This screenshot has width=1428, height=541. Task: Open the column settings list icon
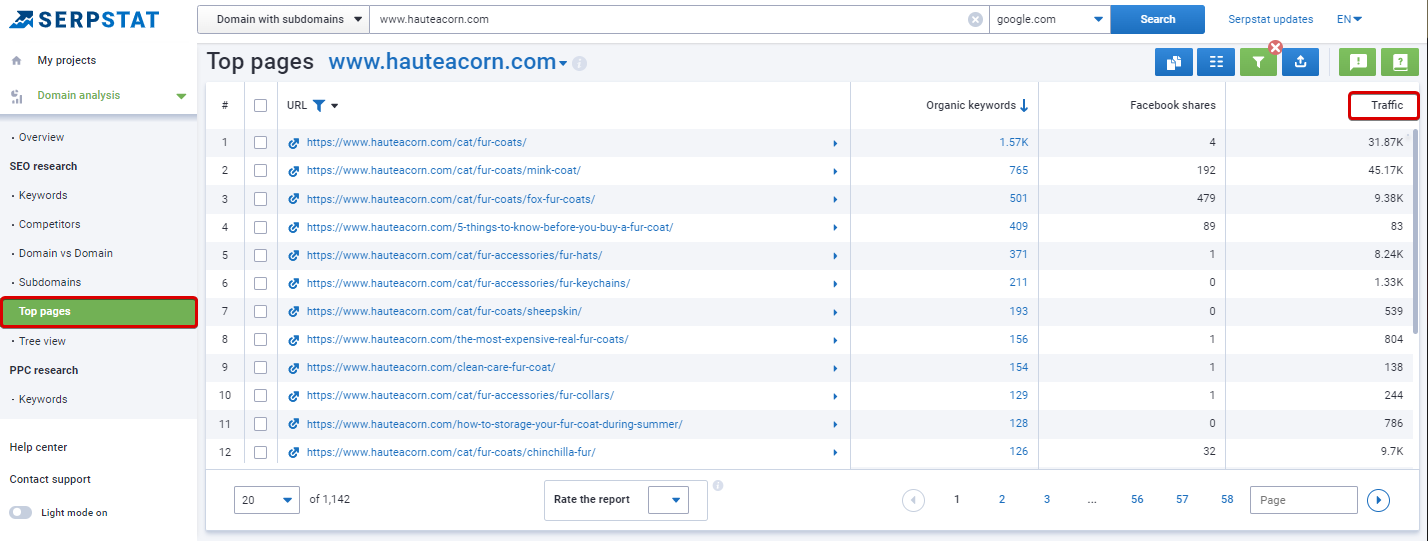[x=1216, y=62]
